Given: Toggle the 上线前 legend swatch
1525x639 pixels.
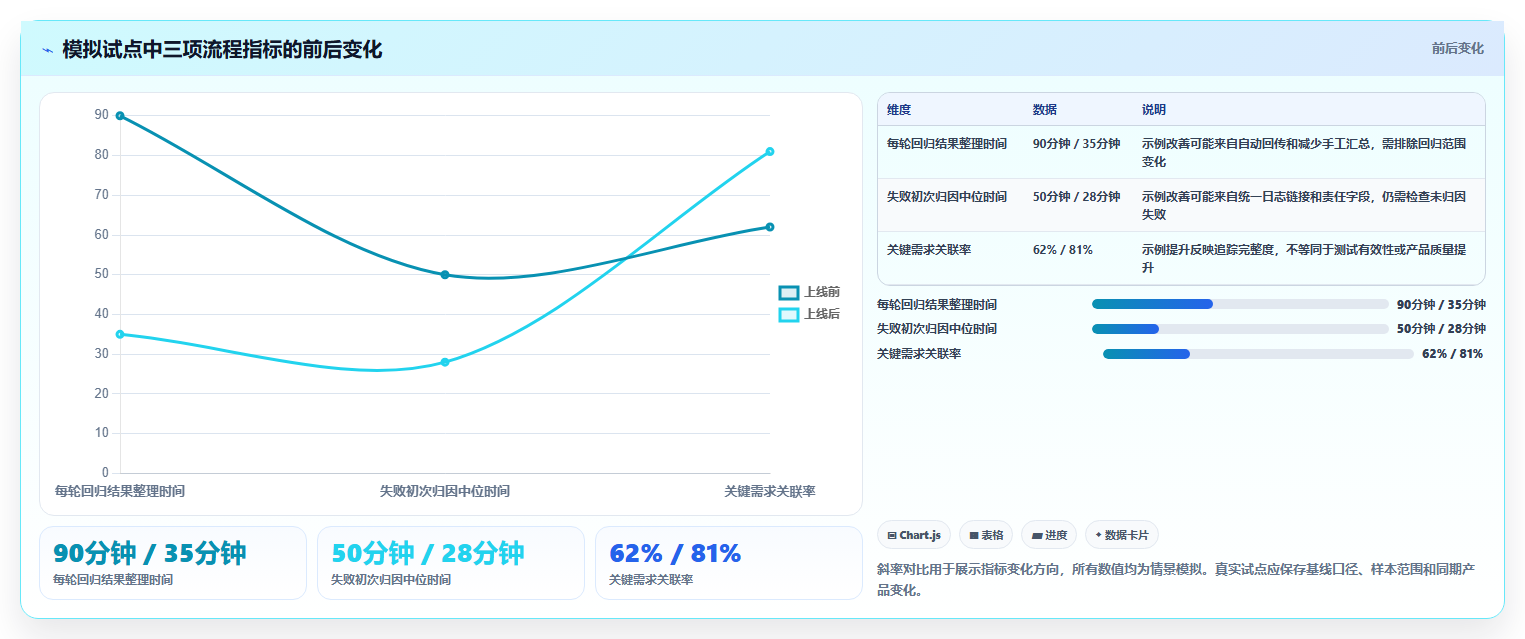Looking at the screenshot, I should pyautogui.click(x=789, y=293).
